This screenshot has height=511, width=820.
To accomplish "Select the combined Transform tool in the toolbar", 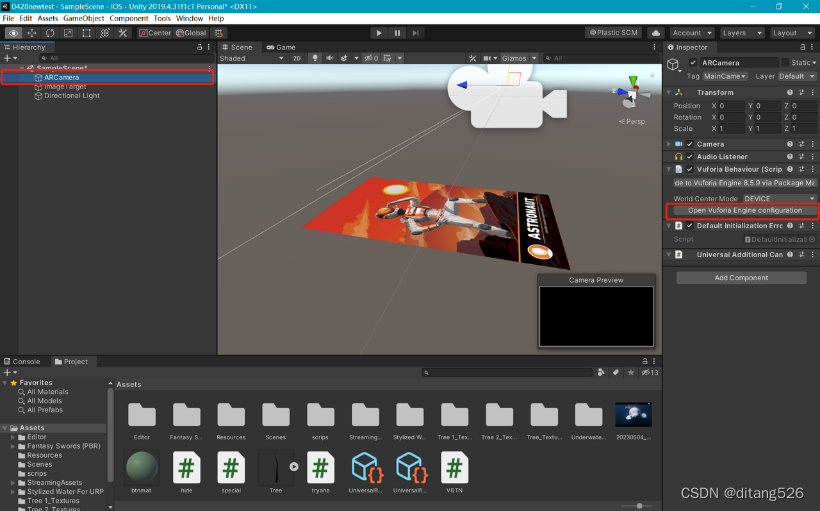I will coord(105,33).
